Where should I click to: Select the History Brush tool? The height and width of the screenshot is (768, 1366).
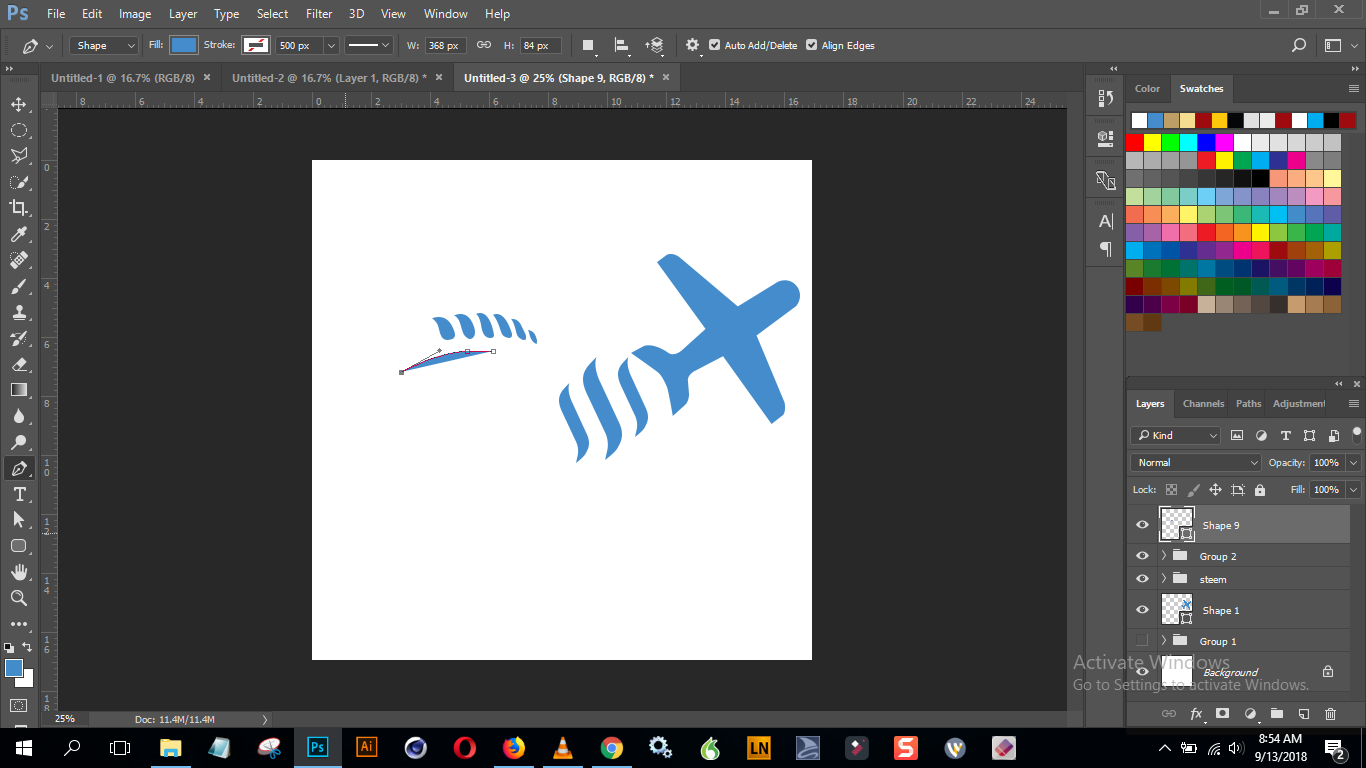[x=18, y=338]
